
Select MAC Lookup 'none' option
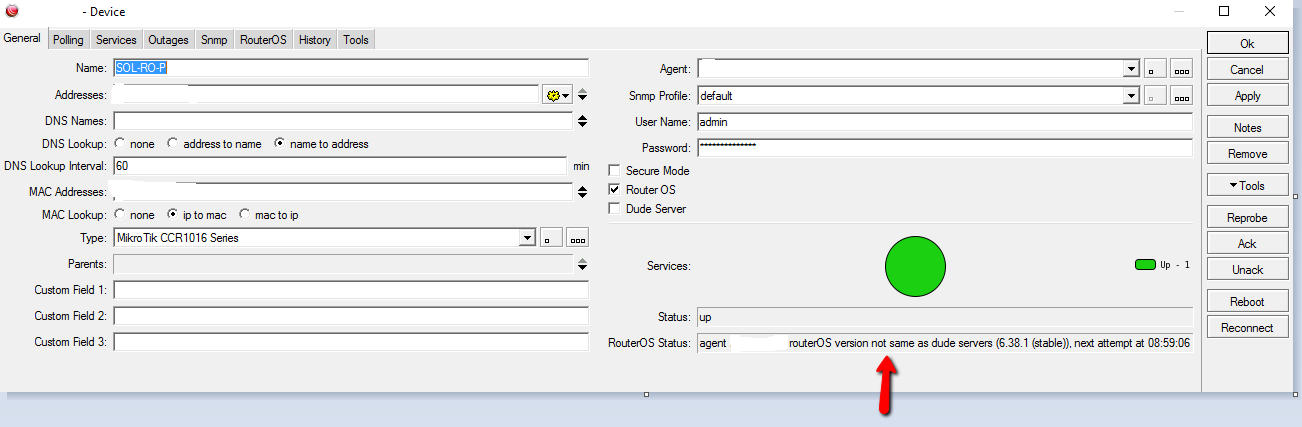(120, 215)
